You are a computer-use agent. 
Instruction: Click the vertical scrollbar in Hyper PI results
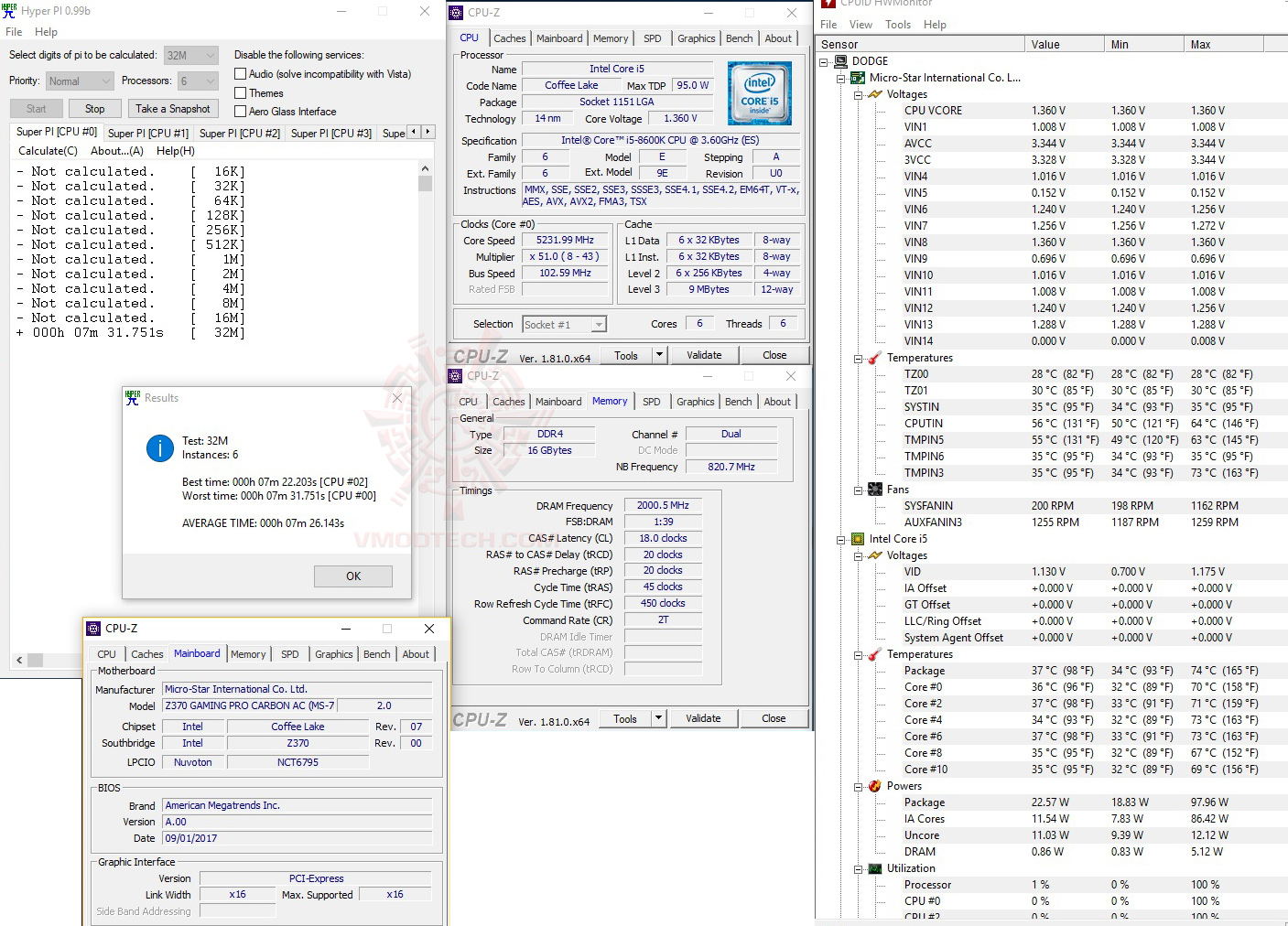coord(425,183)
